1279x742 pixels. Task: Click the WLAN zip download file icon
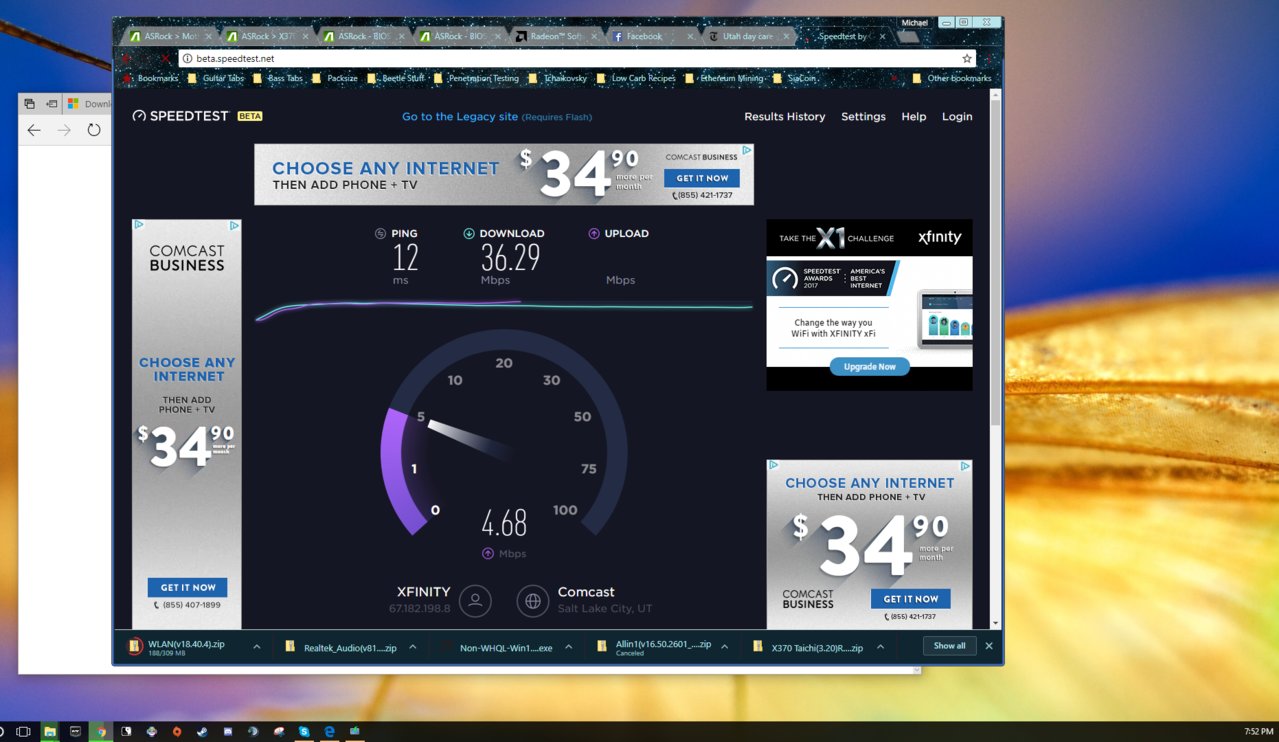coord(136,647)
